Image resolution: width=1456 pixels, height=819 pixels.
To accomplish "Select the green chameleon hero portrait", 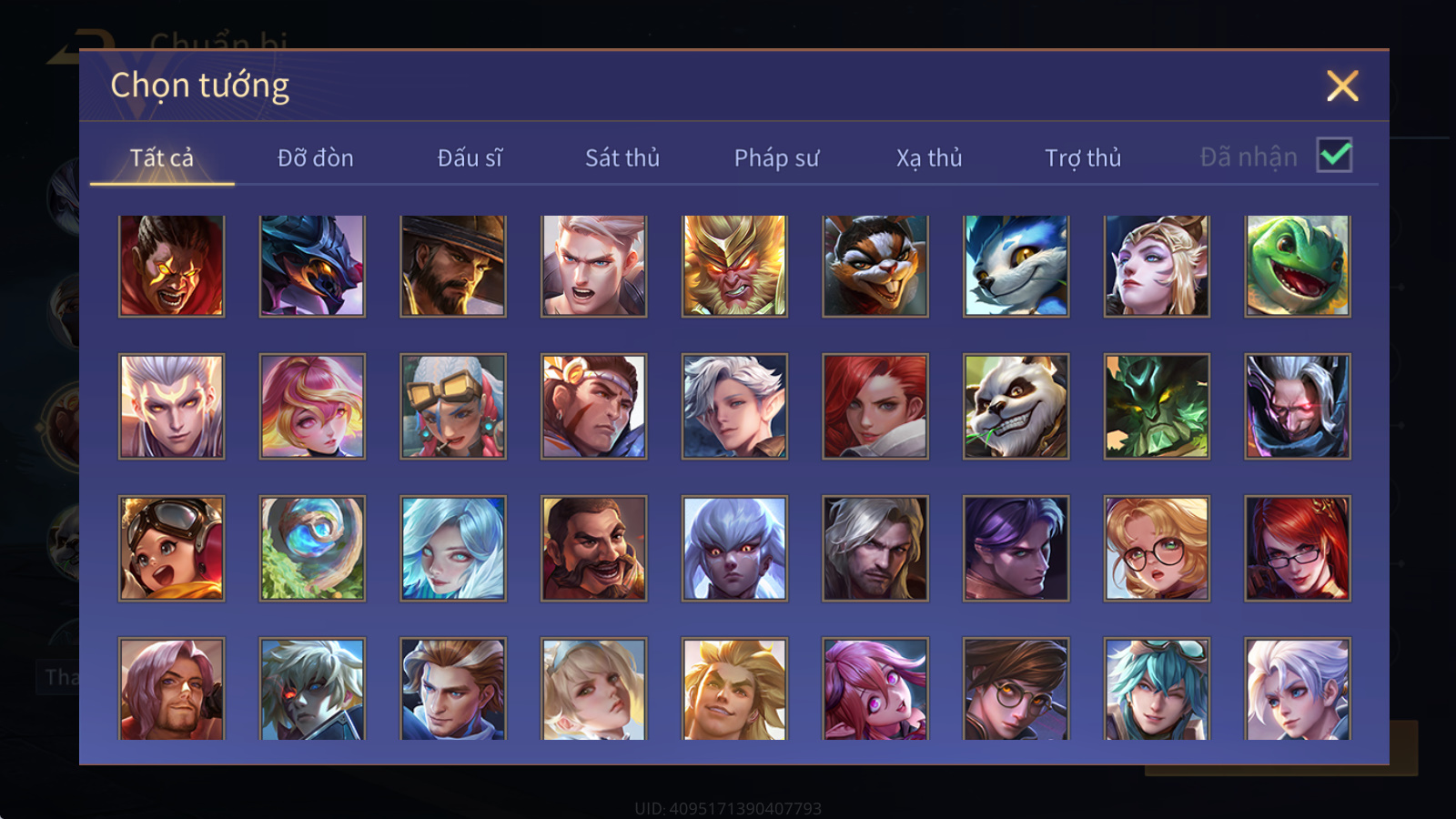I will [1298, 266].
